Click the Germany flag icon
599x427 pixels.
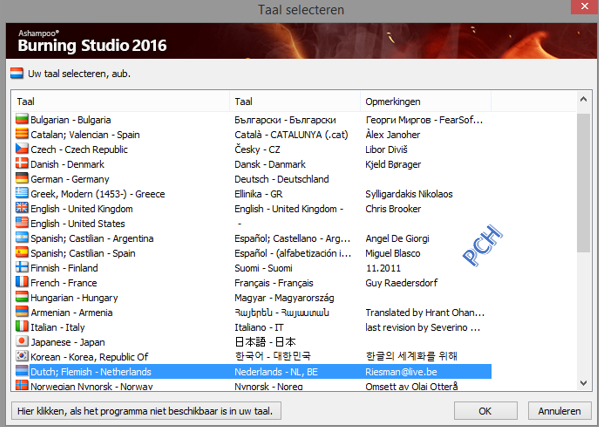pos(22,179)
